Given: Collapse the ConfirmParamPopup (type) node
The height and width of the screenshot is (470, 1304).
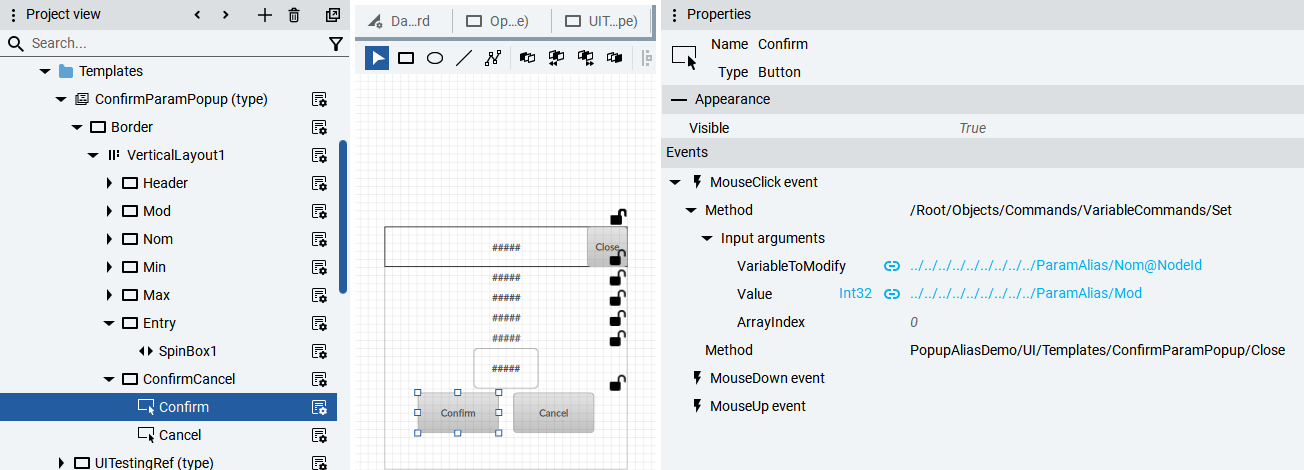Looking at the screenshot, I should pos(60,99).
